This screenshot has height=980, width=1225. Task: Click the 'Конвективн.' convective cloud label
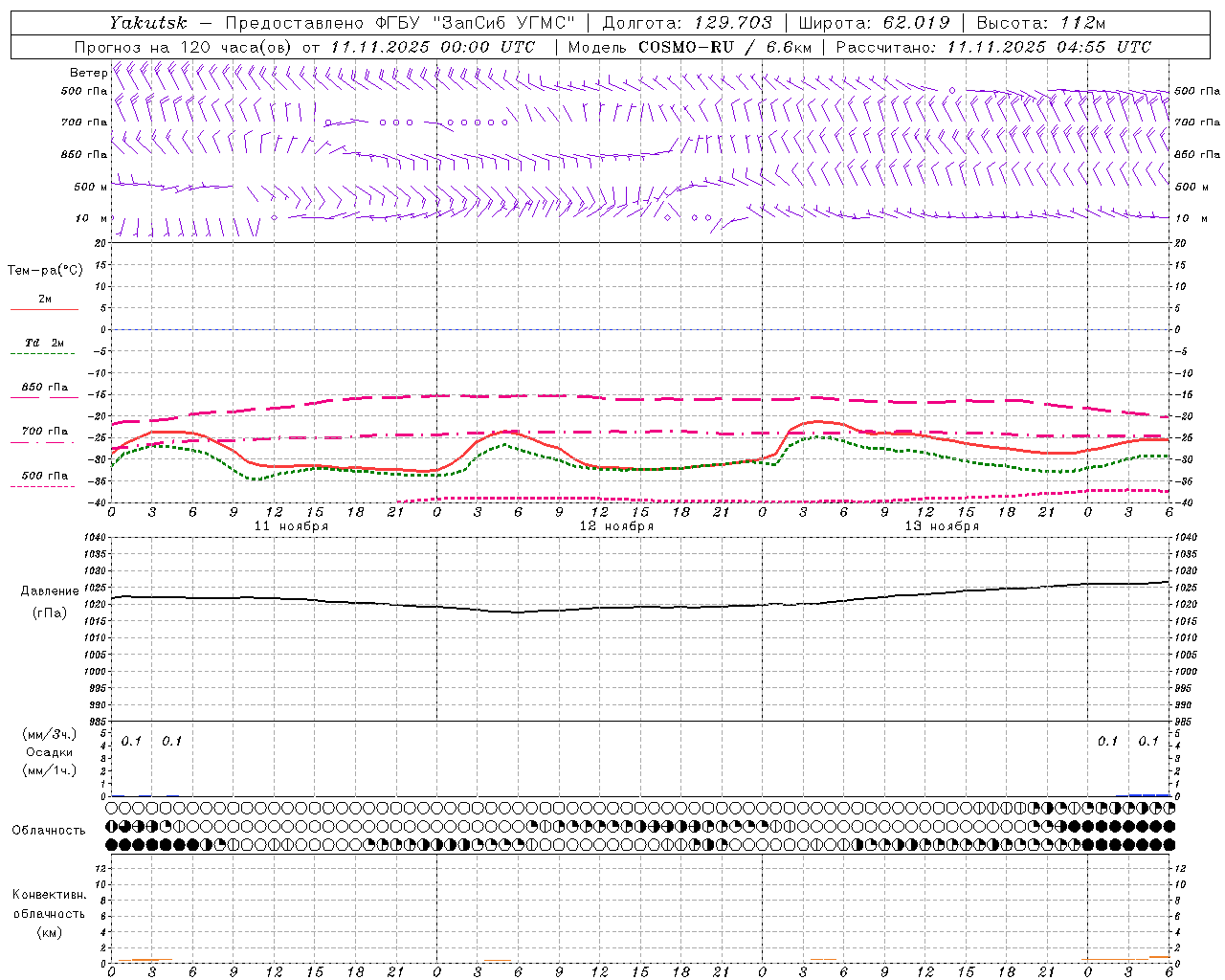49,895
